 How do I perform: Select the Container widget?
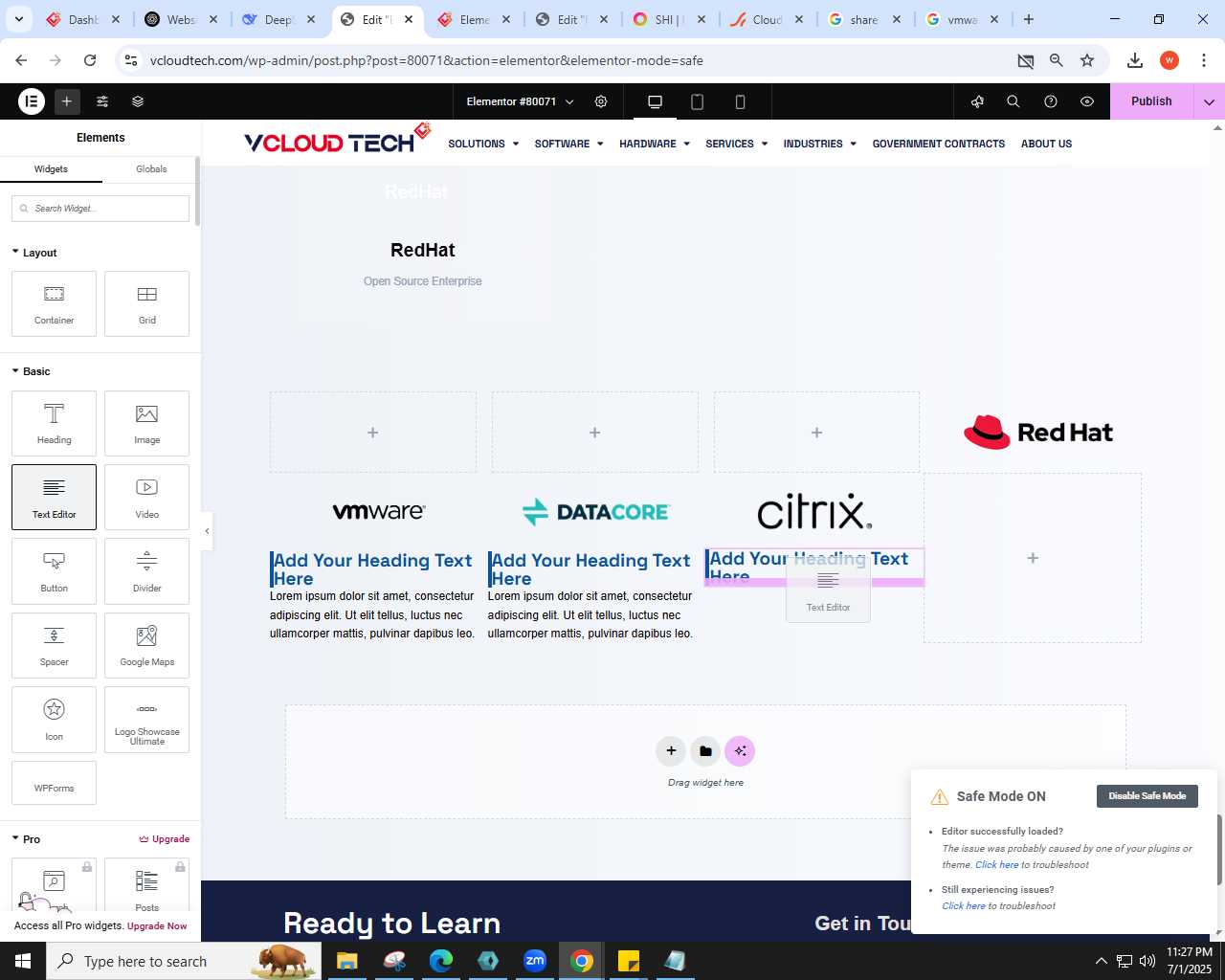pyautogui.click(x=54, y=303)
